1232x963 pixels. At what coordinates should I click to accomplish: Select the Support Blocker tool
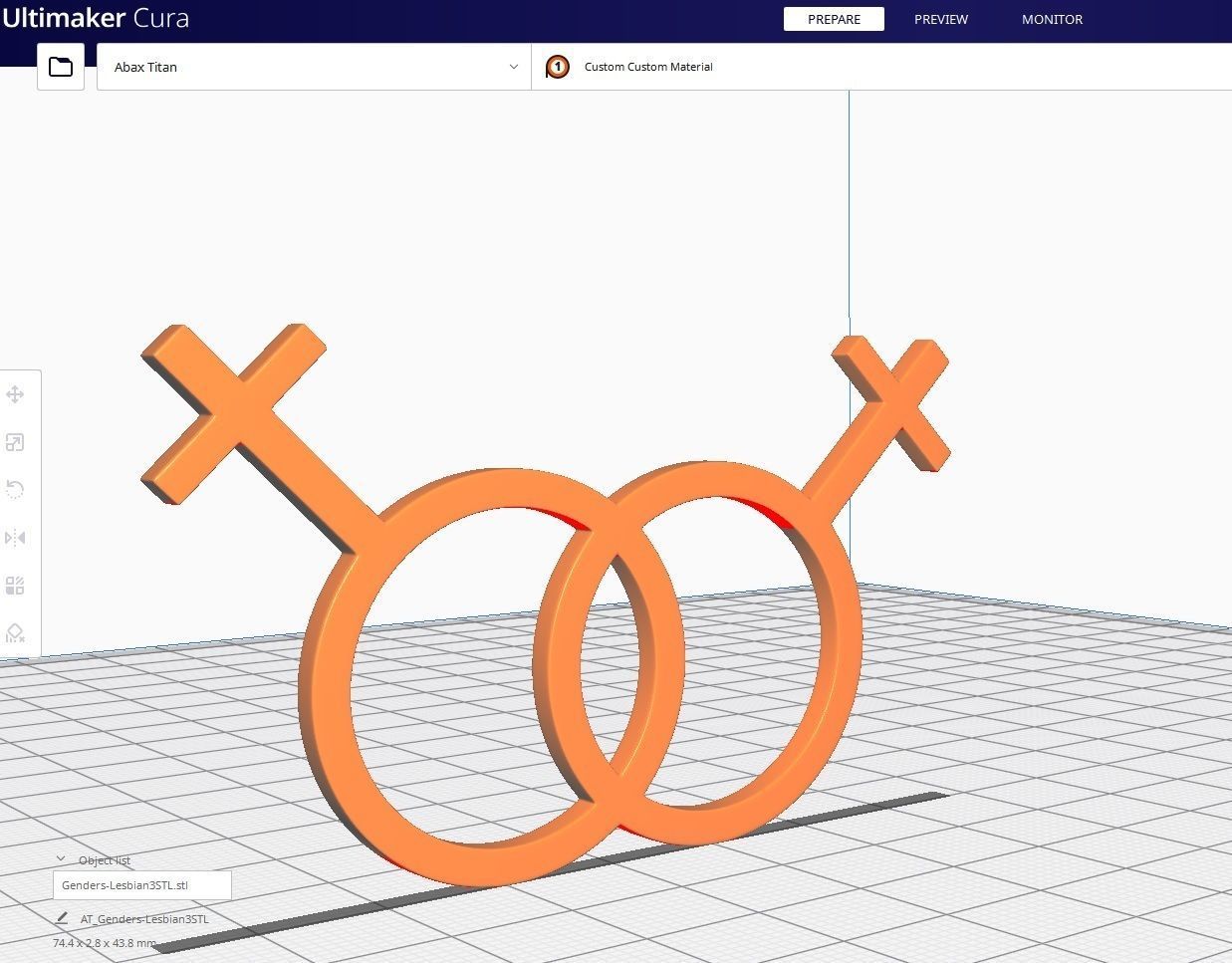point(15,632)
